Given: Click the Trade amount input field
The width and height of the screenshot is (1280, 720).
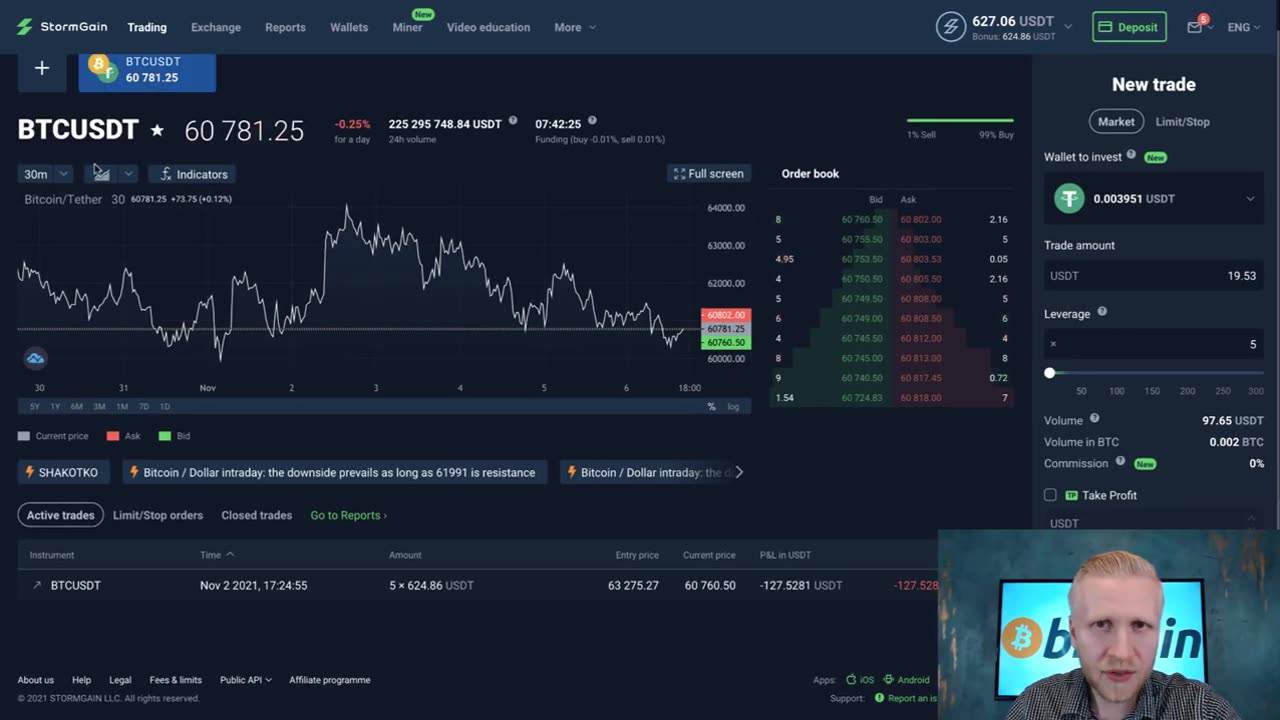Looking at the screenshot, I should click(x=1154, y=276).
